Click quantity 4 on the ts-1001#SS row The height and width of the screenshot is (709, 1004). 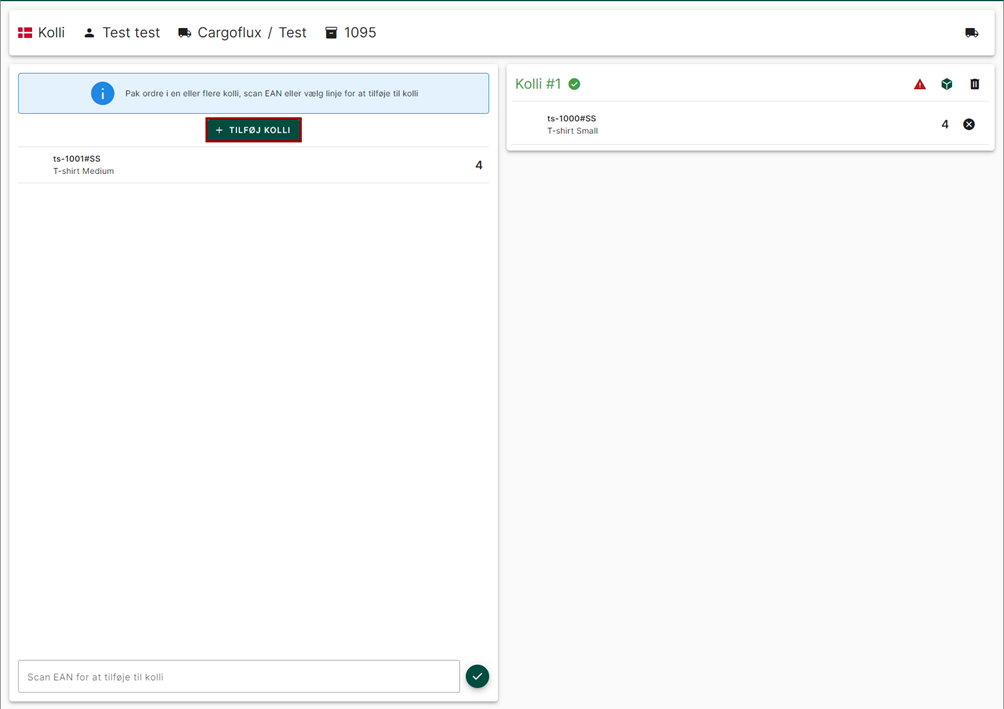click(478, 165)
